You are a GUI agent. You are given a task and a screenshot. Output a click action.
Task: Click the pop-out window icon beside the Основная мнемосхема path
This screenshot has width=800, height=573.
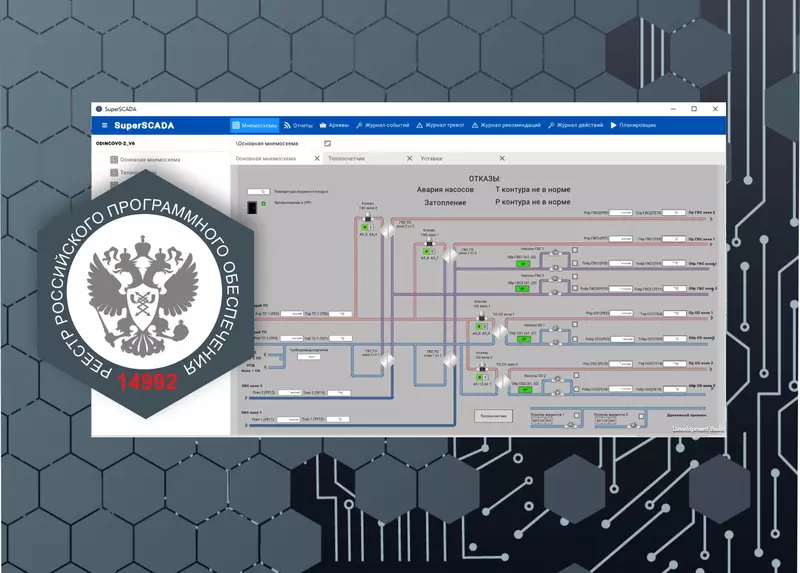[x=328, y=144]
